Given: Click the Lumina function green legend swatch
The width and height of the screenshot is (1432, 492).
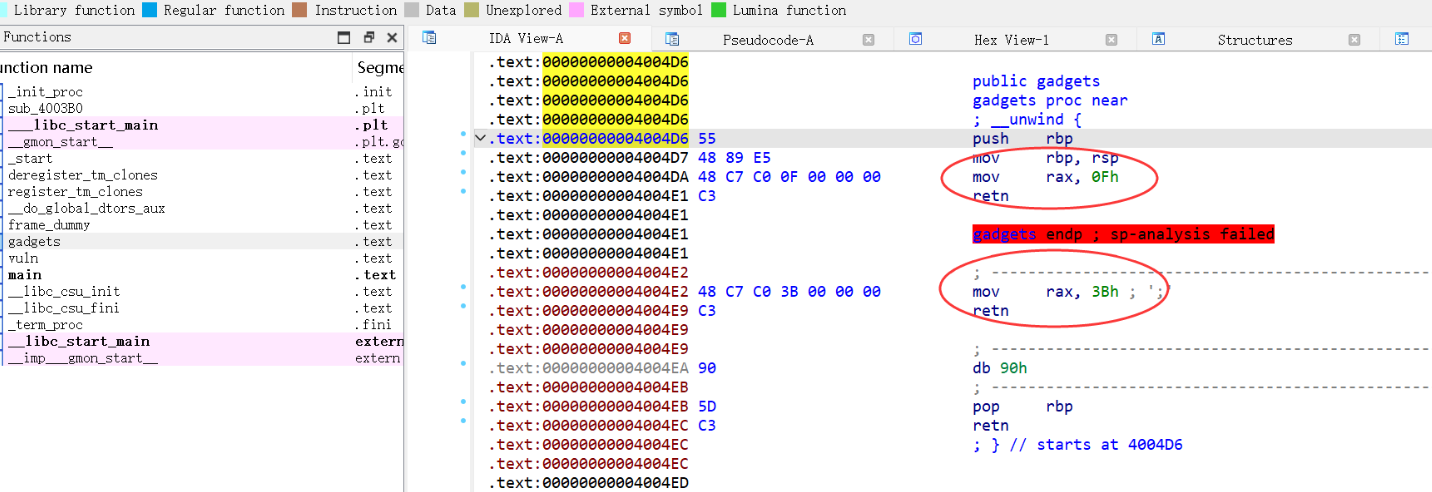Looking at the screenshot, I should pos(718,10).
